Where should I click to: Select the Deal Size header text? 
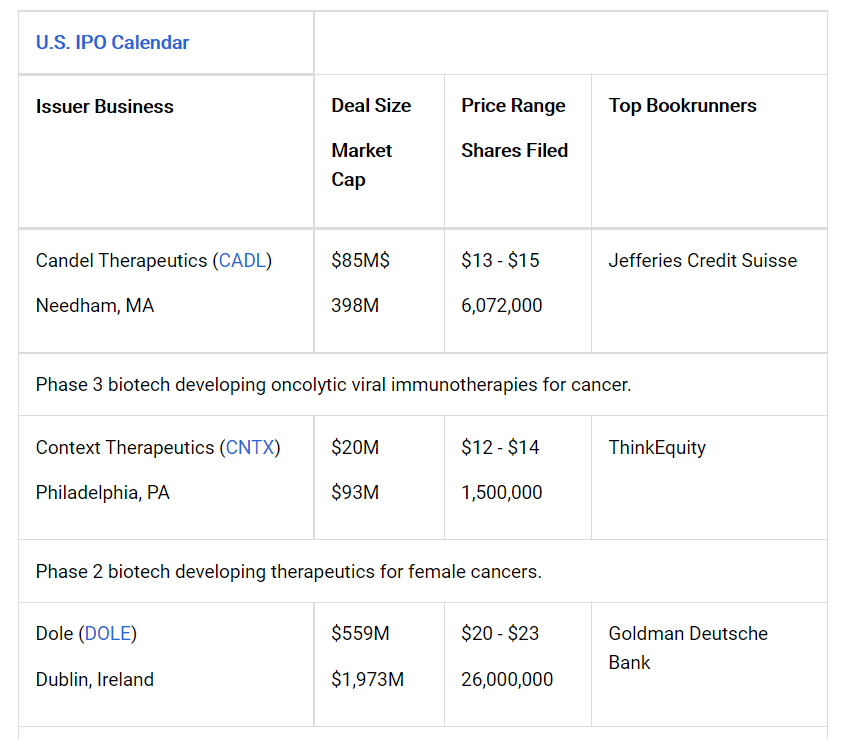pos(371,105)
